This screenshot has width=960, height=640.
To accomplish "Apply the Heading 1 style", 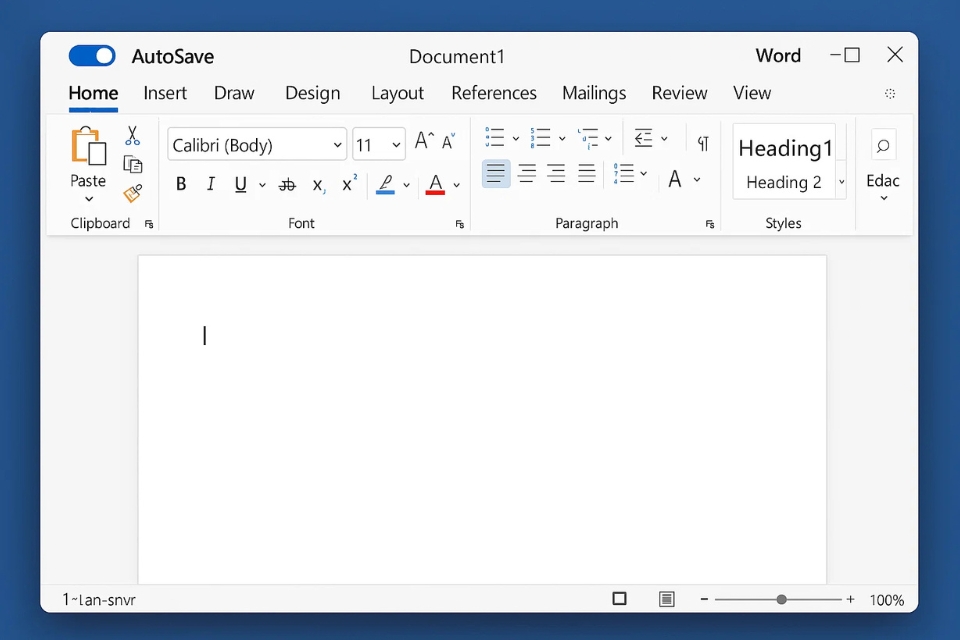I will point(786,148).
